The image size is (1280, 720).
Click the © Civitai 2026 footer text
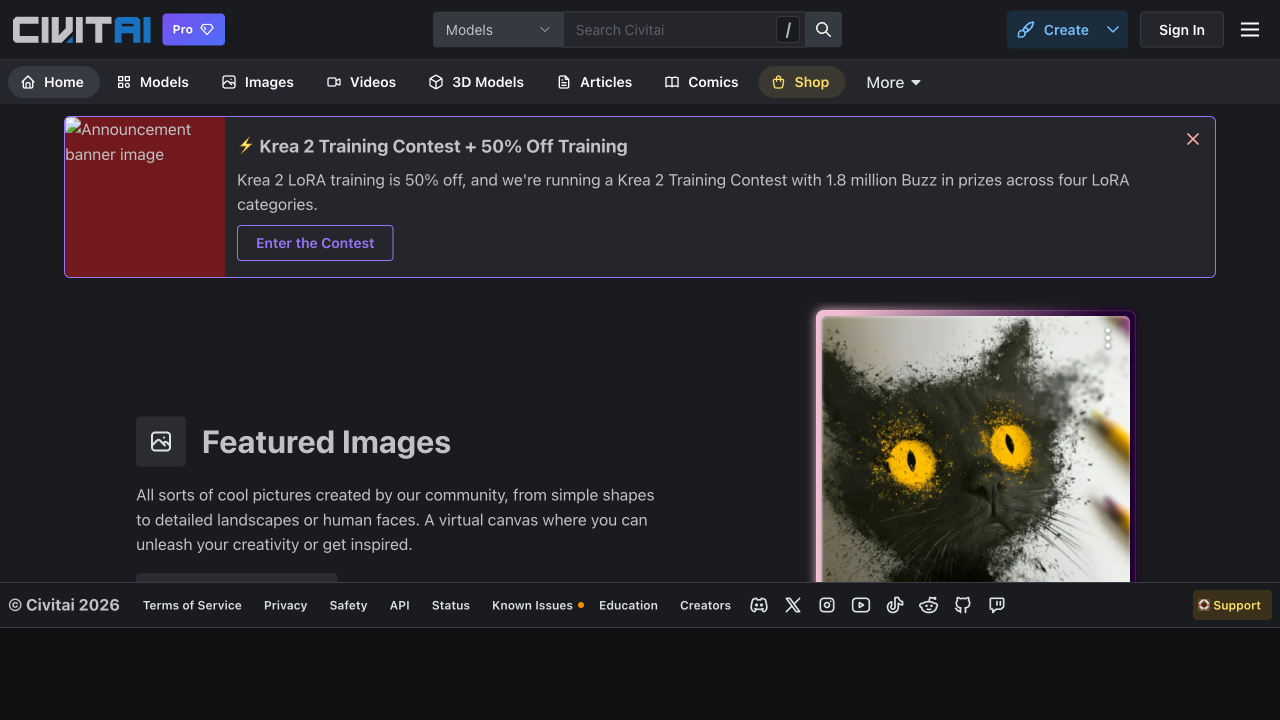point(64,605)
